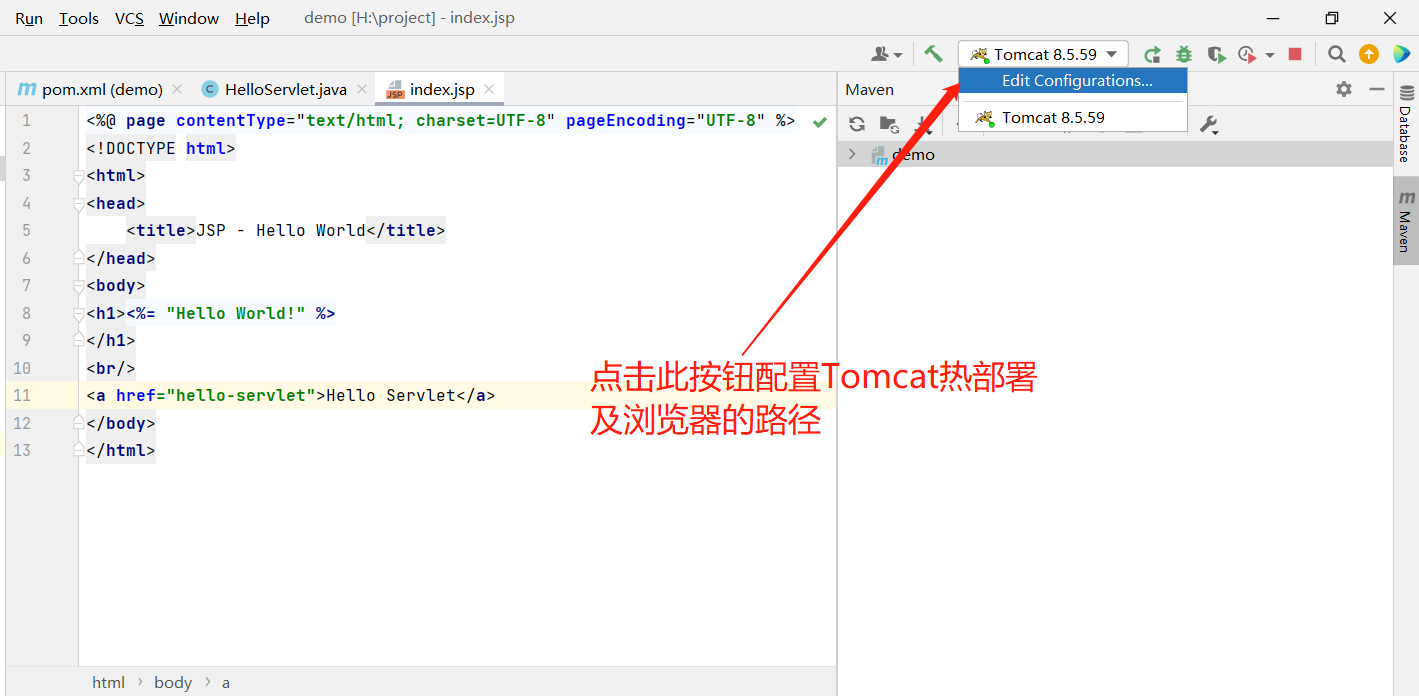Viewport: 1419px width, 696px height.
Task: Click the Build Project hammer icon
Action: click(933, 54)
